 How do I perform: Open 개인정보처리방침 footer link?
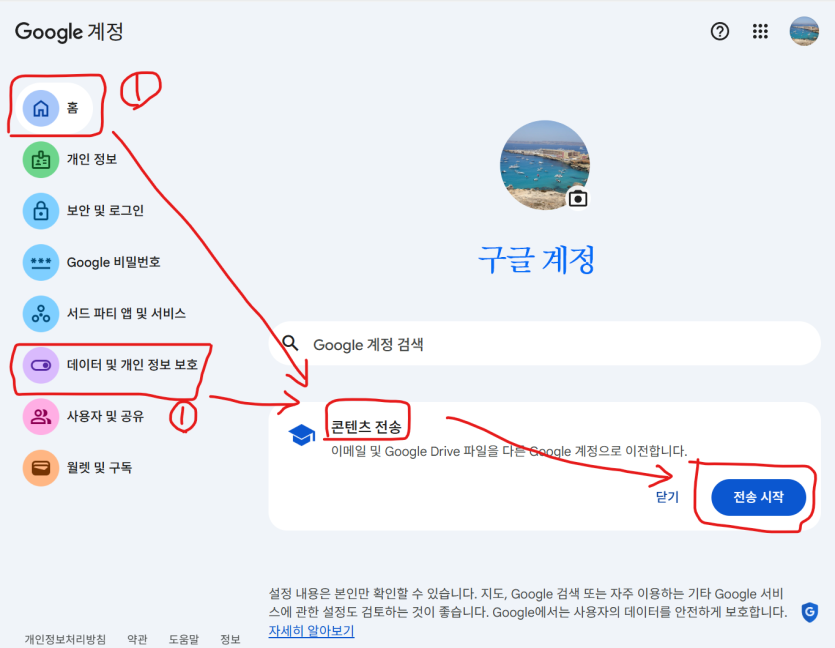pos(65,639)
